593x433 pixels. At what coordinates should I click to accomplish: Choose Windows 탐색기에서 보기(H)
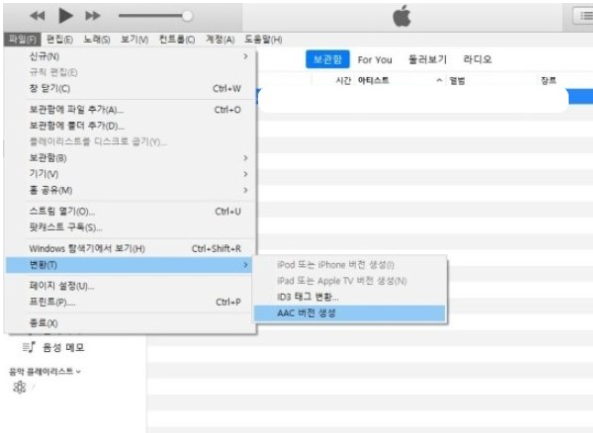(130, 248)
